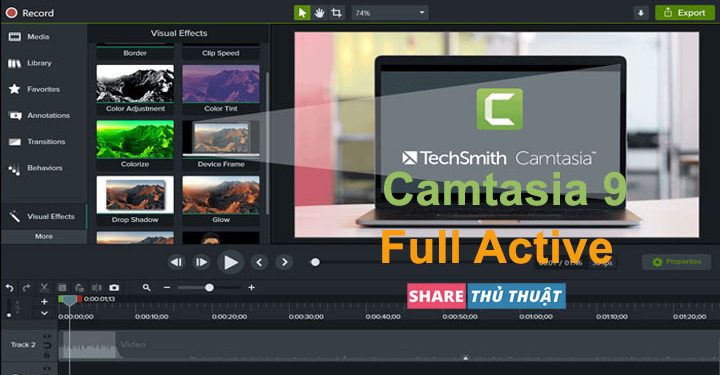
Task: Click the Visual Effects panel scrollbar
Action: 267,142
